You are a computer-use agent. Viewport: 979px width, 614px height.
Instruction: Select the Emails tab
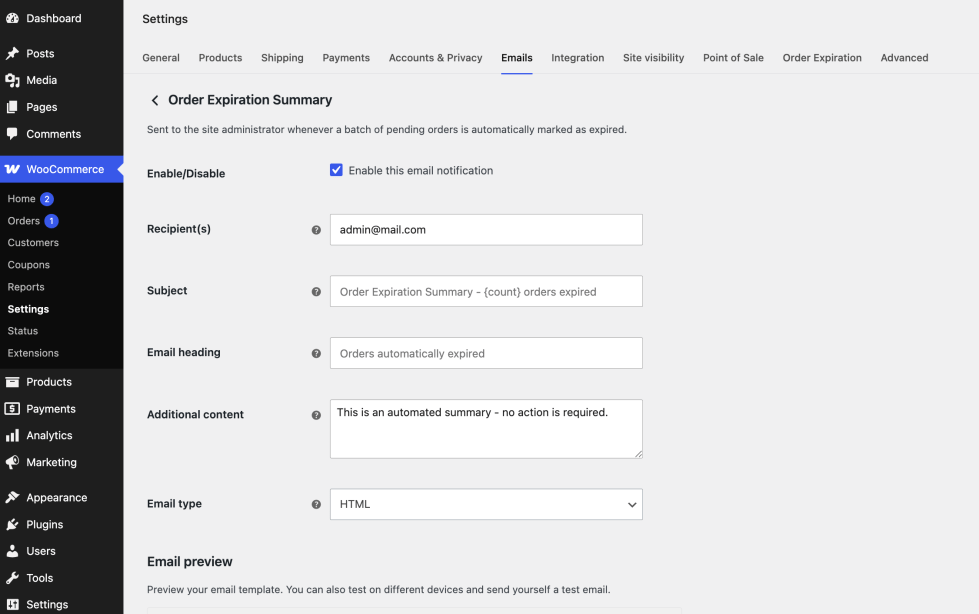coord(516,57)
